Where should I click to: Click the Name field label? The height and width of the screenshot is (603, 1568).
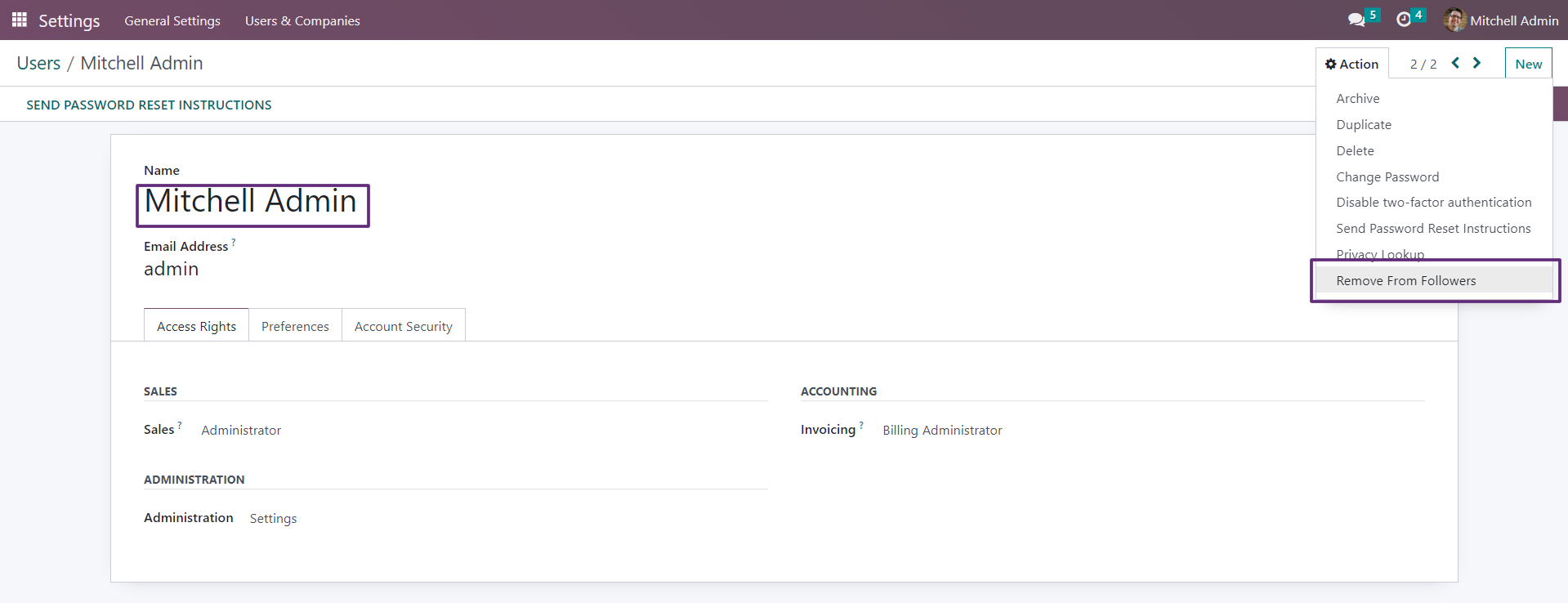162,170
